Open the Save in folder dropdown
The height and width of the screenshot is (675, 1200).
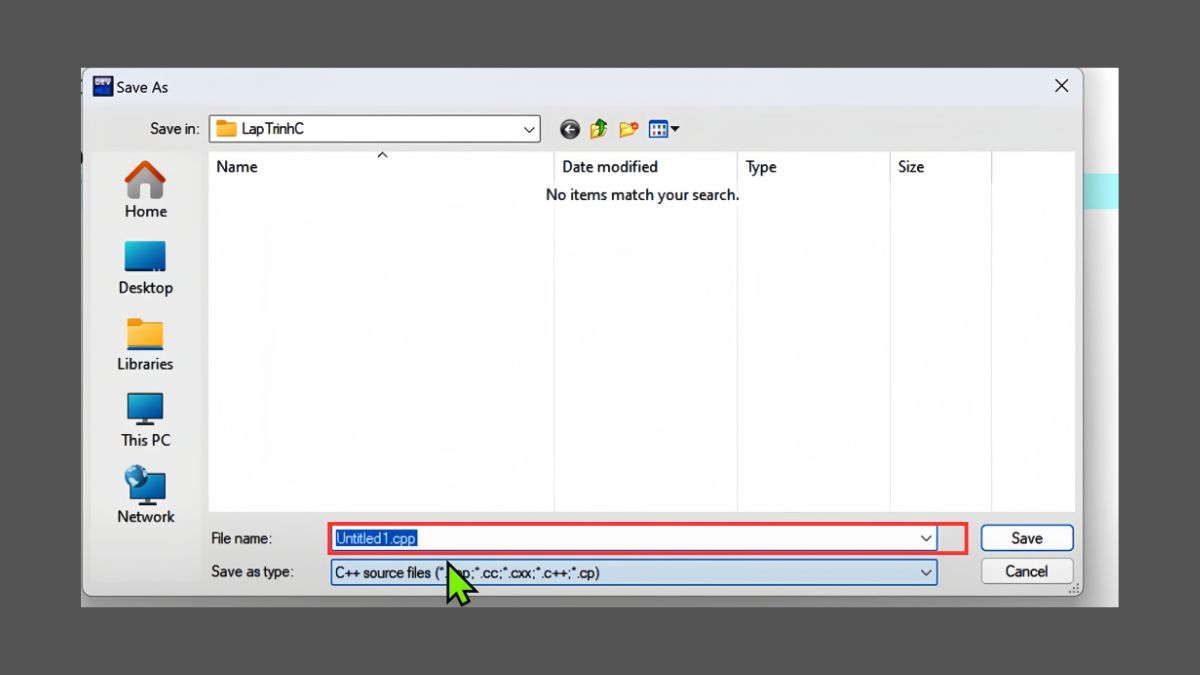(x=530, y=128)
